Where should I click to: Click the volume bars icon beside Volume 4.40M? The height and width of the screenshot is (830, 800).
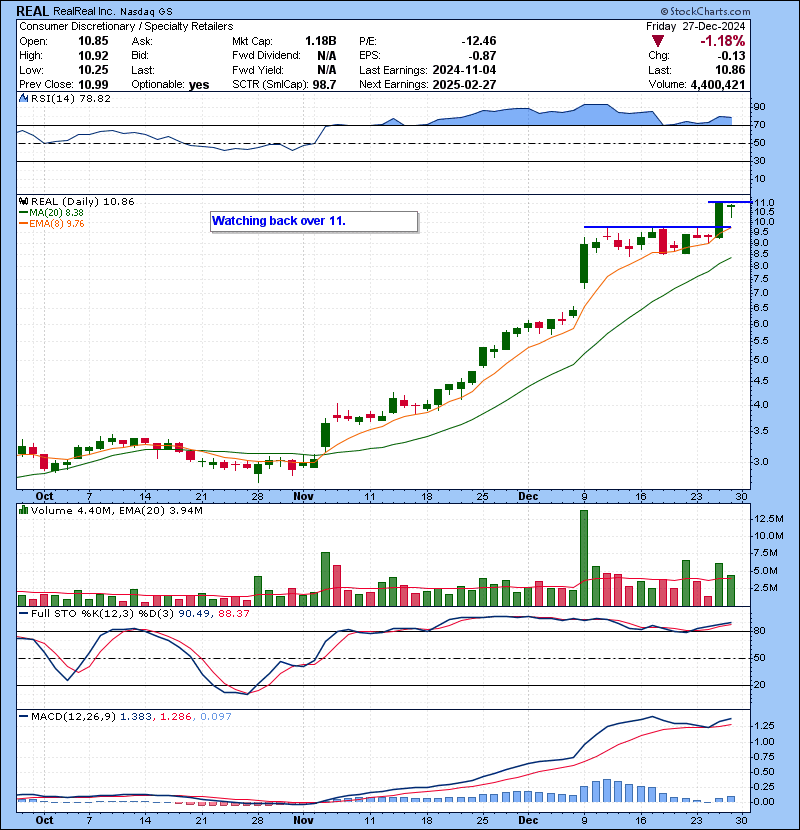coord(23,510)
